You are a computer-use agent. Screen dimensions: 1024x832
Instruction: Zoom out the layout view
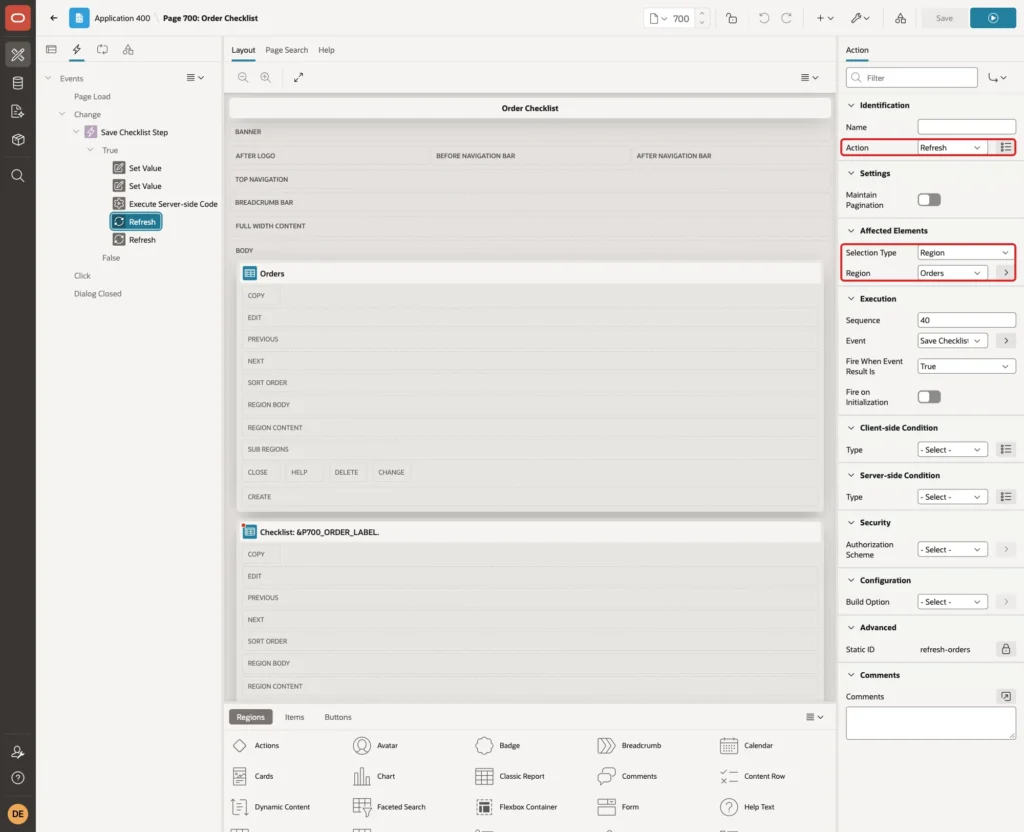point(243,77)
